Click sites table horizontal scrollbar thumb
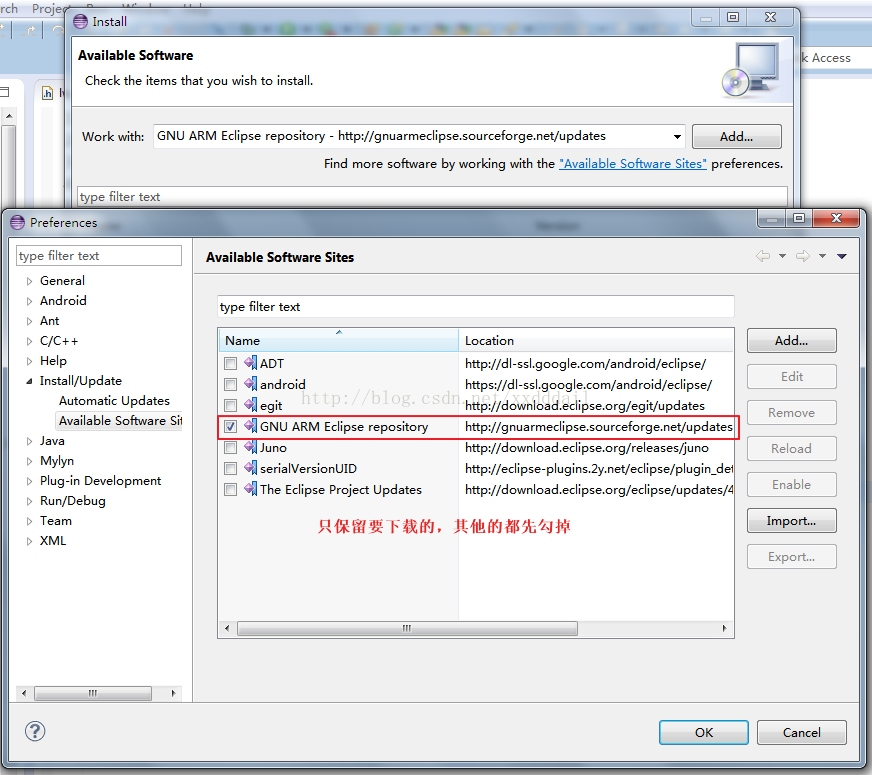 (x=407, y=628)
